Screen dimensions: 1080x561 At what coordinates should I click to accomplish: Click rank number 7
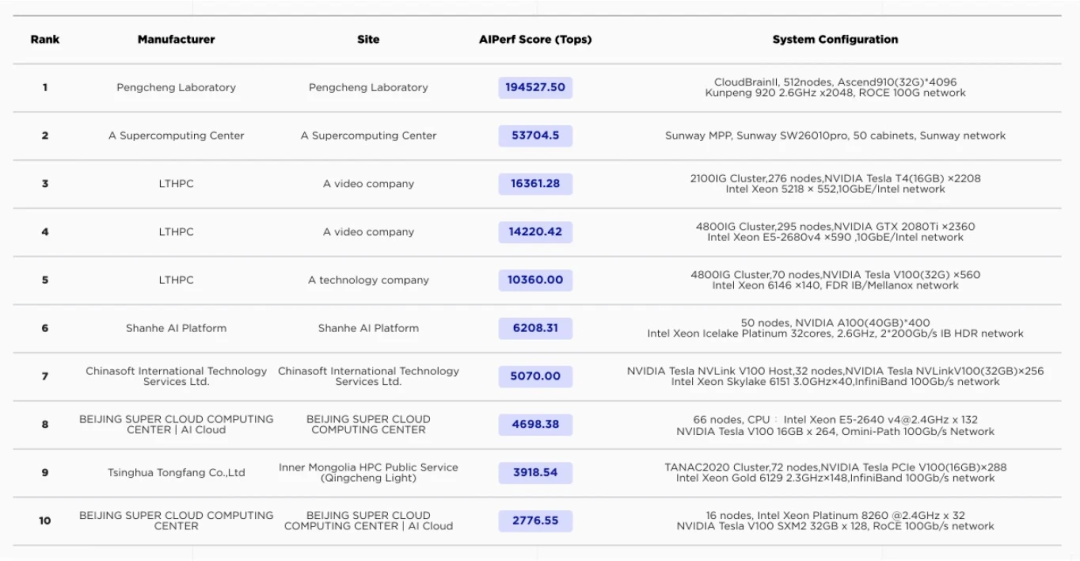pos(45,376)
